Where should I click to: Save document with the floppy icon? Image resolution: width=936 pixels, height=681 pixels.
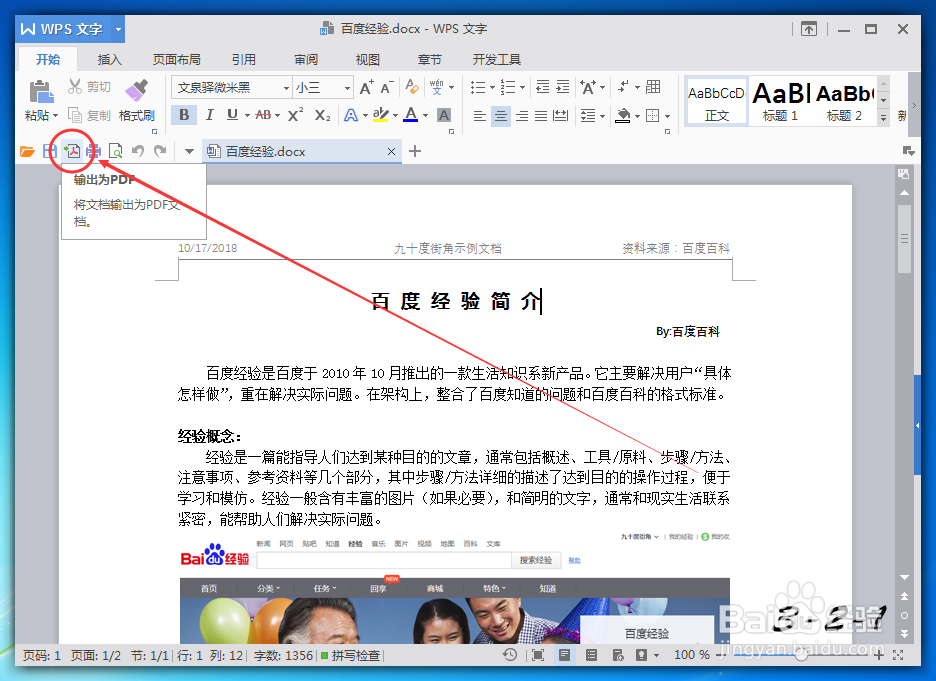pos(50,152)
